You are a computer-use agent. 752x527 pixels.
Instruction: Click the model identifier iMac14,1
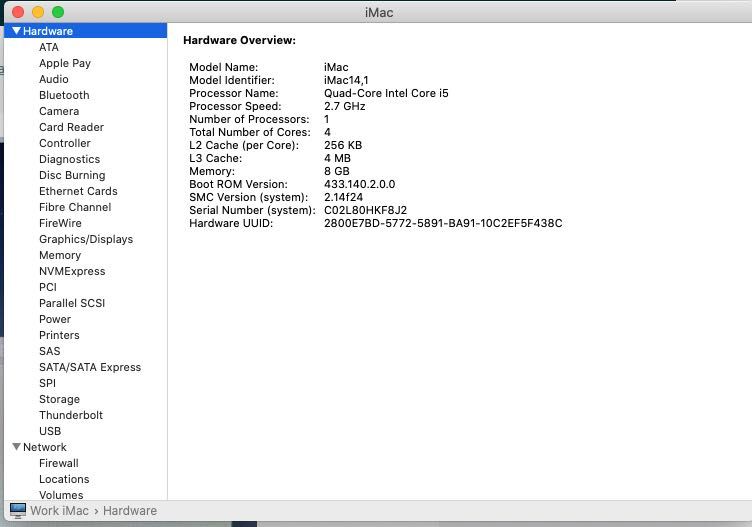346,80
